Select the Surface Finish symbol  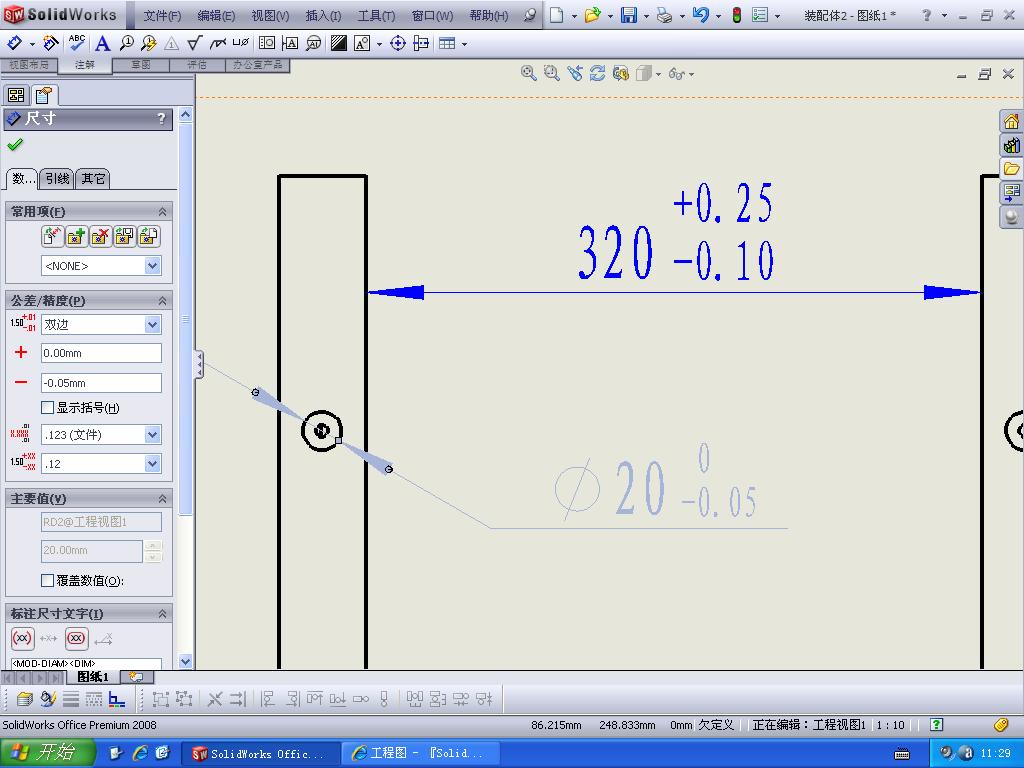click(194, 43)
